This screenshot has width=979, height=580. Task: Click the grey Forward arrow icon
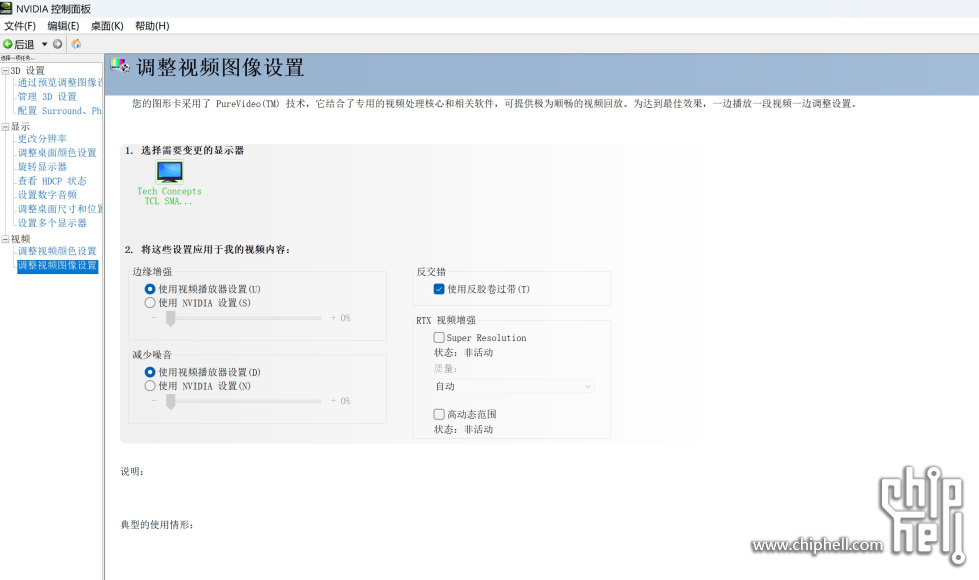(57, 44)
